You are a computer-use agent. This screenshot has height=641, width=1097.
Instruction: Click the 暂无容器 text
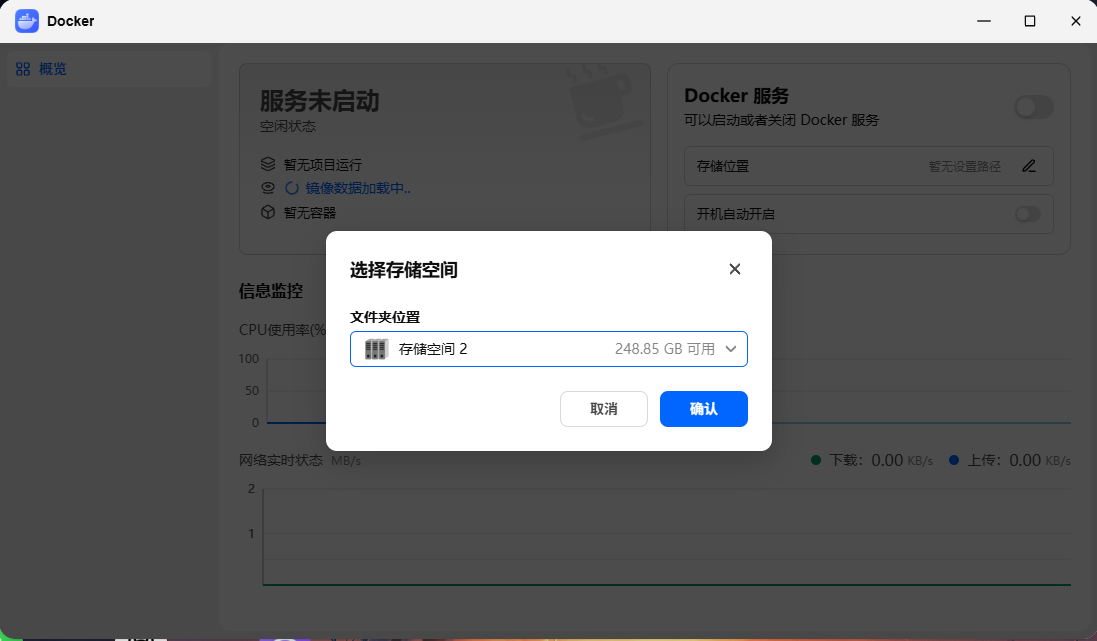310,213
